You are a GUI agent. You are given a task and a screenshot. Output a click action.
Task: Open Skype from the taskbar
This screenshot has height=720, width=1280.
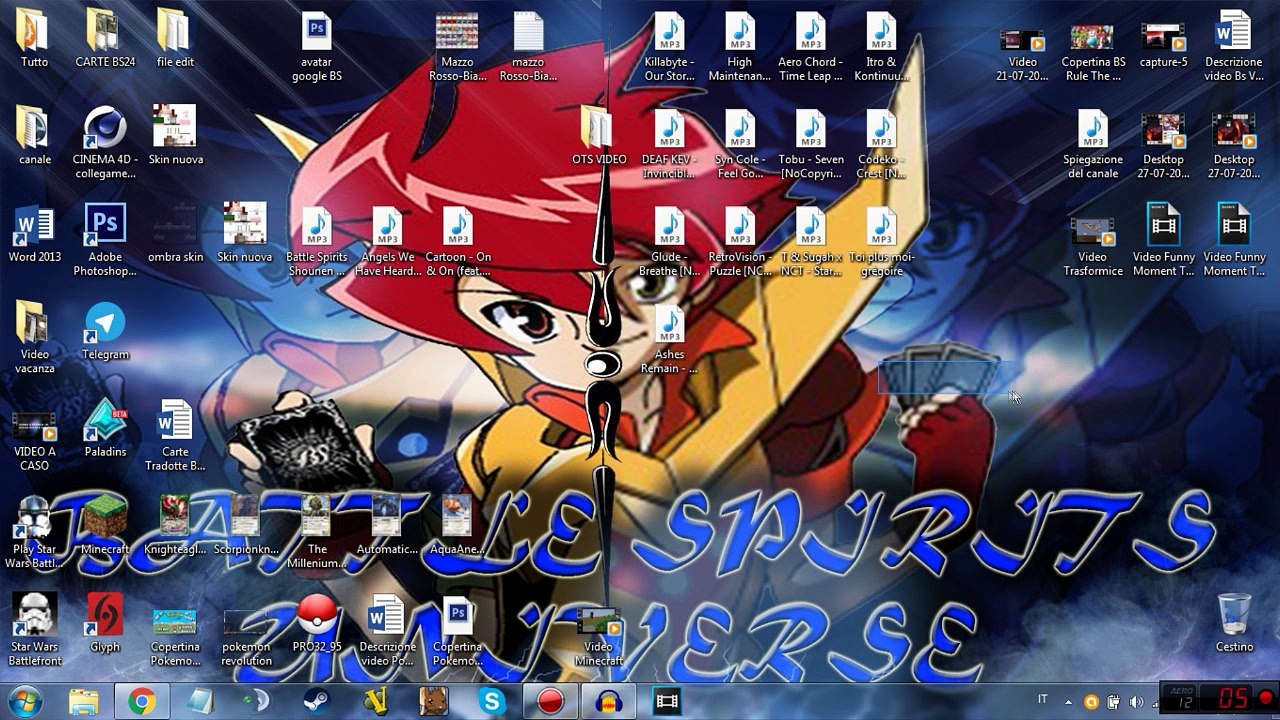tap(492, 702)
